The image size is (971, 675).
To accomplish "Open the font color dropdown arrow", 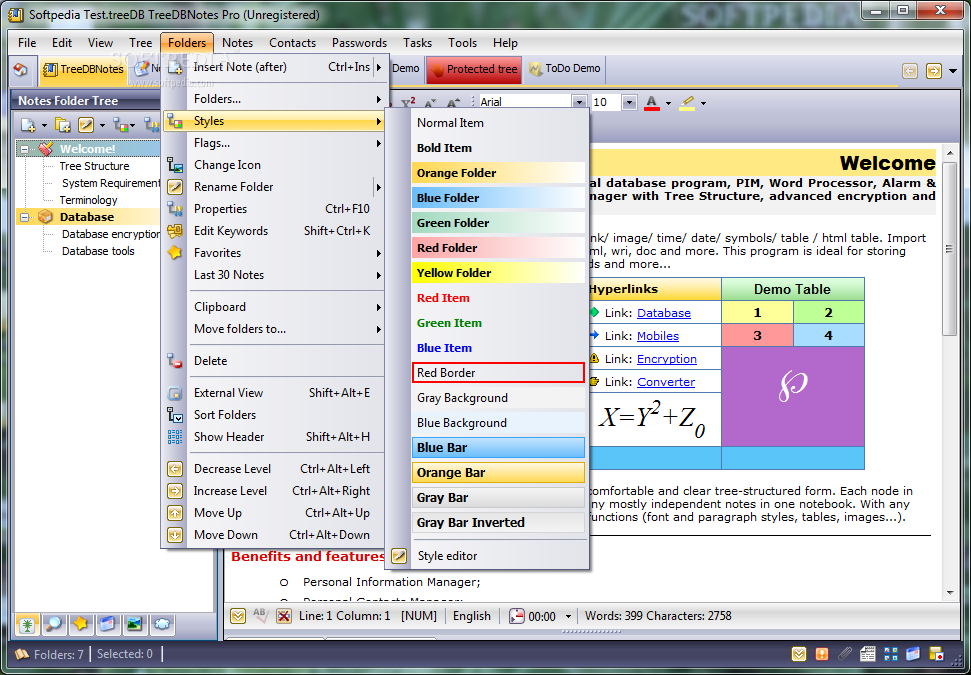I will pyautogui.click(x=668, y=103).
